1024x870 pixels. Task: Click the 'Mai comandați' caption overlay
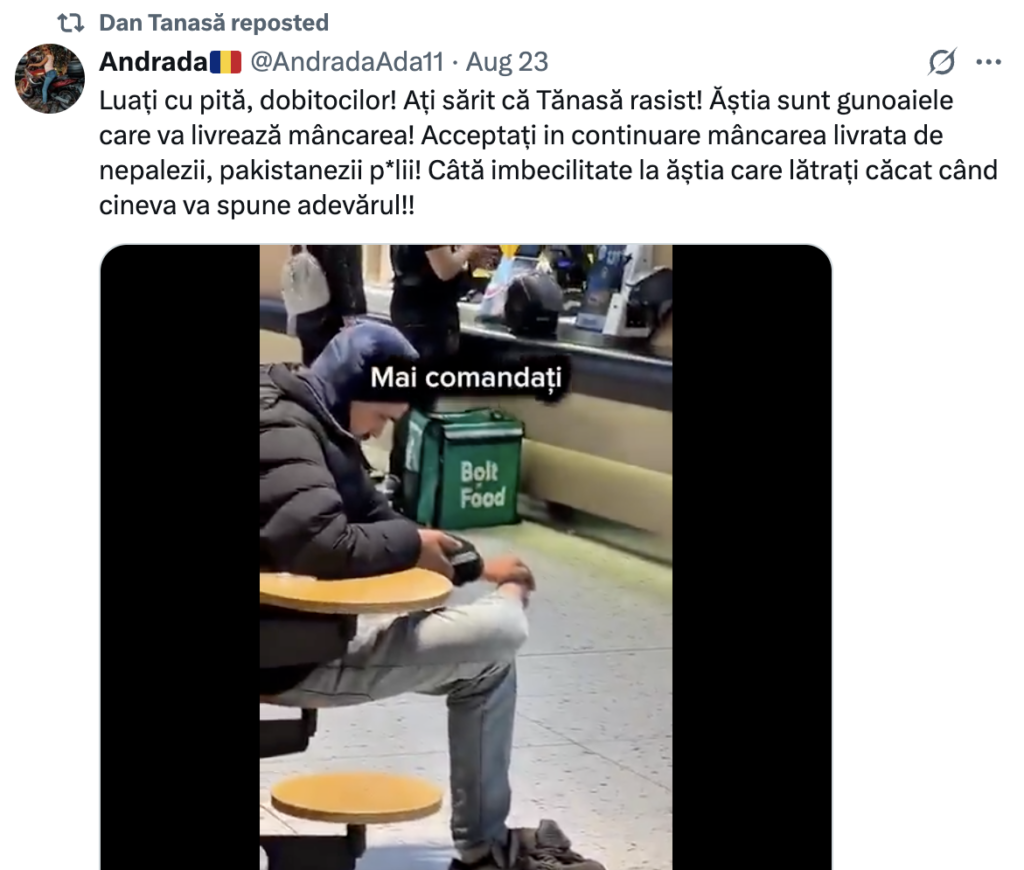coord(466,378)
